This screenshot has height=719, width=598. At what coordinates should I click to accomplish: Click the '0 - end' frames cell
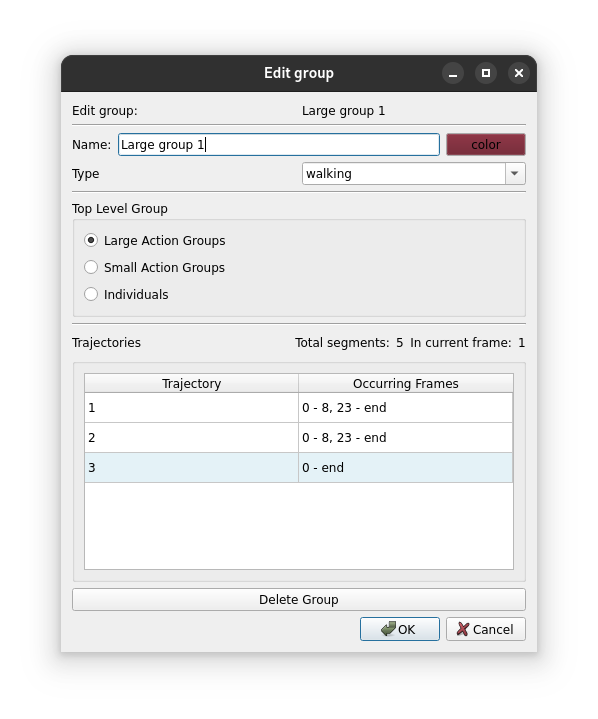coord(405,467)
